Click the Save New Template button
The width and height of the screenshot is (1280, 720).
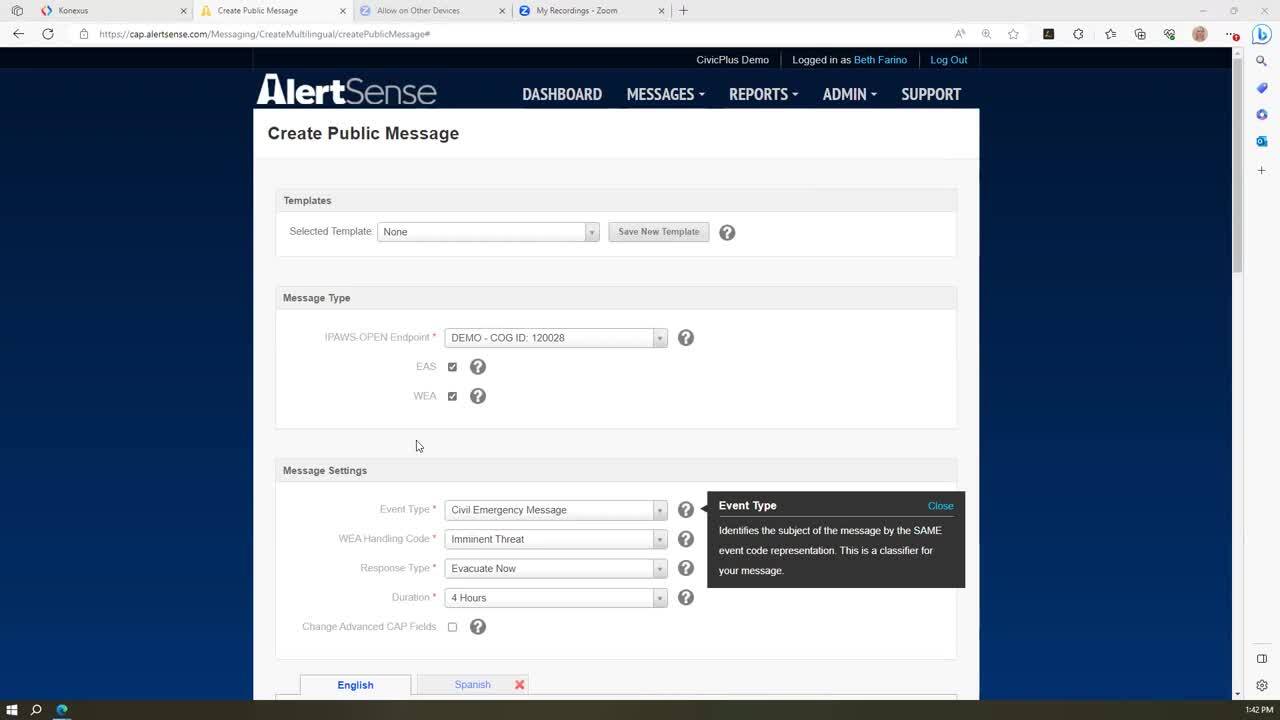(658, 232)
